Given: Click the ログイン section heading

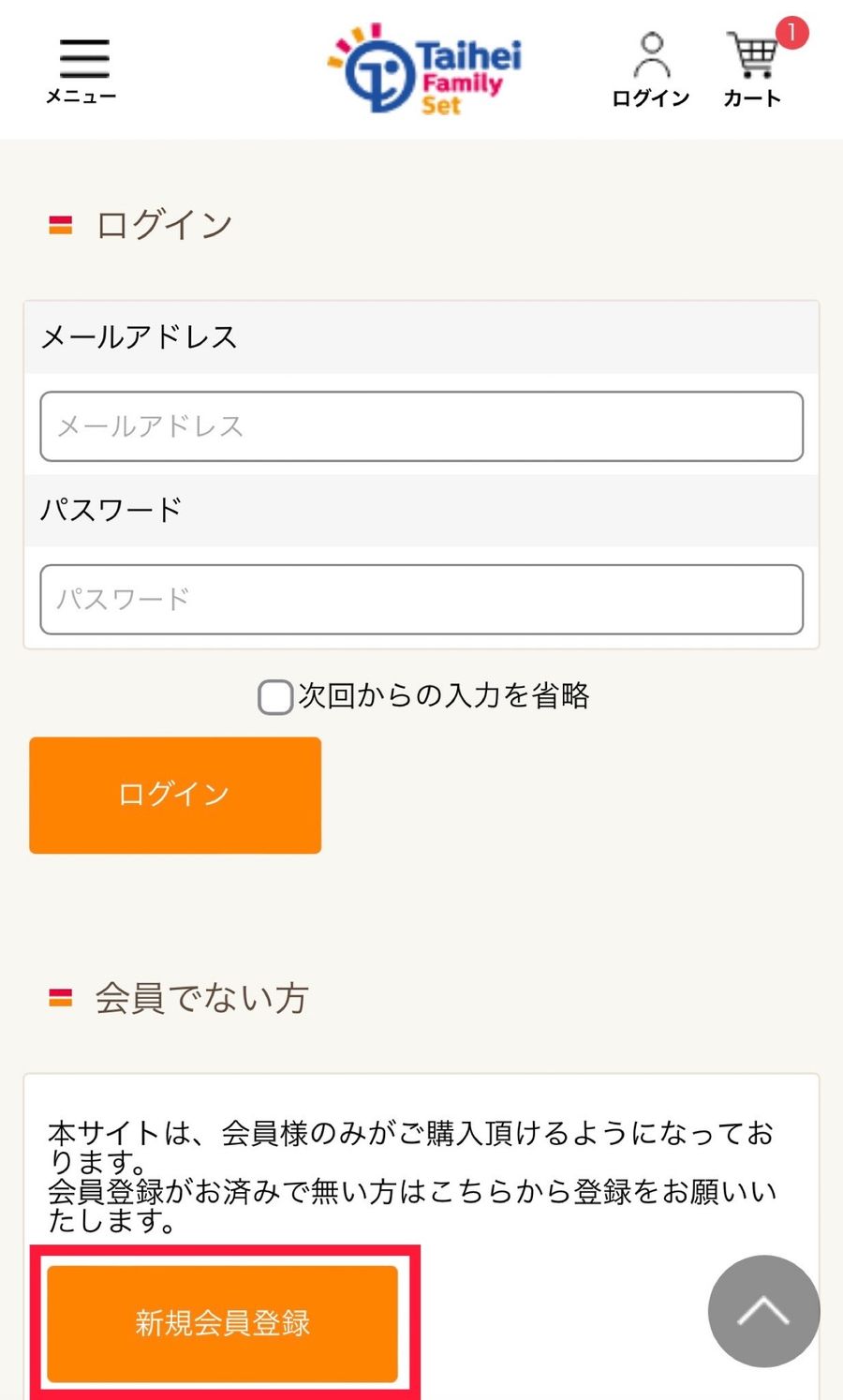Looking at the screenshot, I should pos(164,225).
